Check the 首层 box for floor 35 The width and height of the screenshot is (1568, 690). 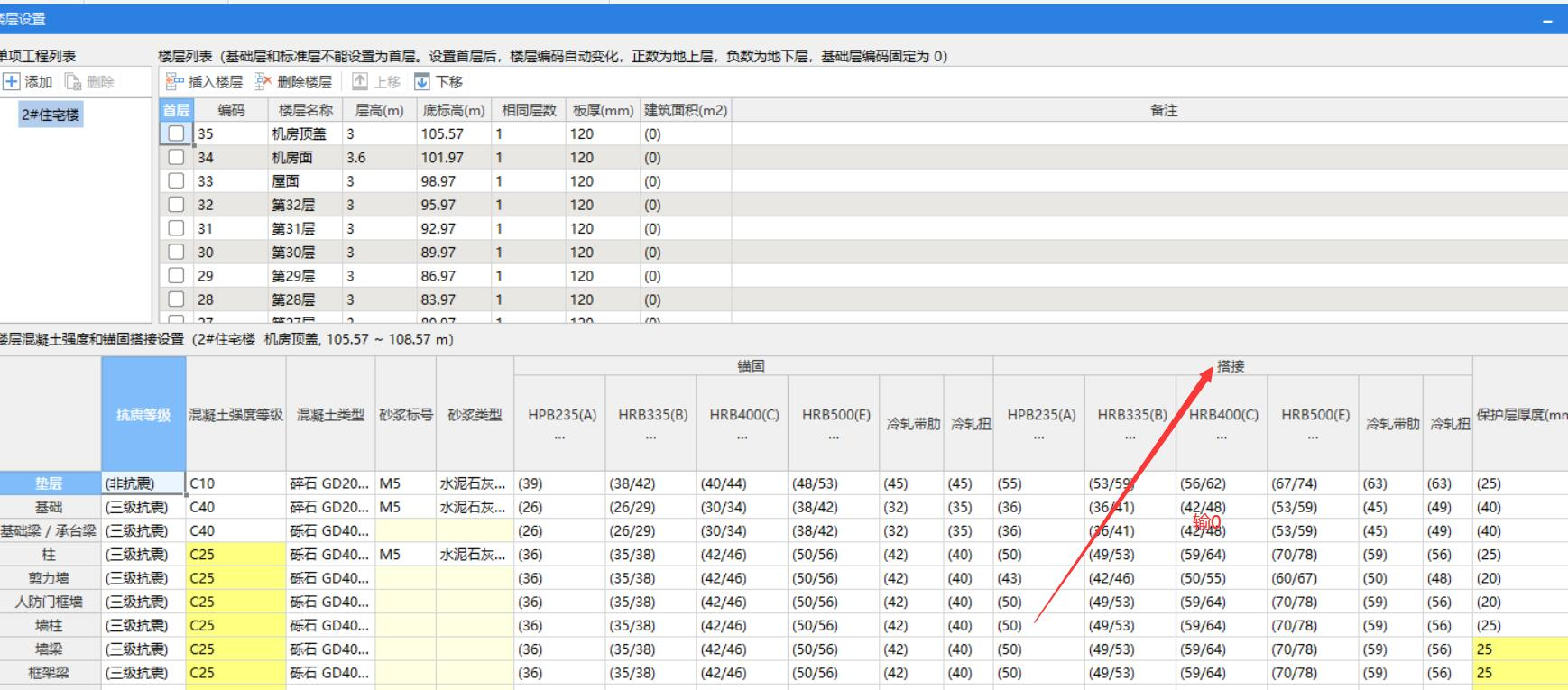pyautogui.click(x=176, y=133)
